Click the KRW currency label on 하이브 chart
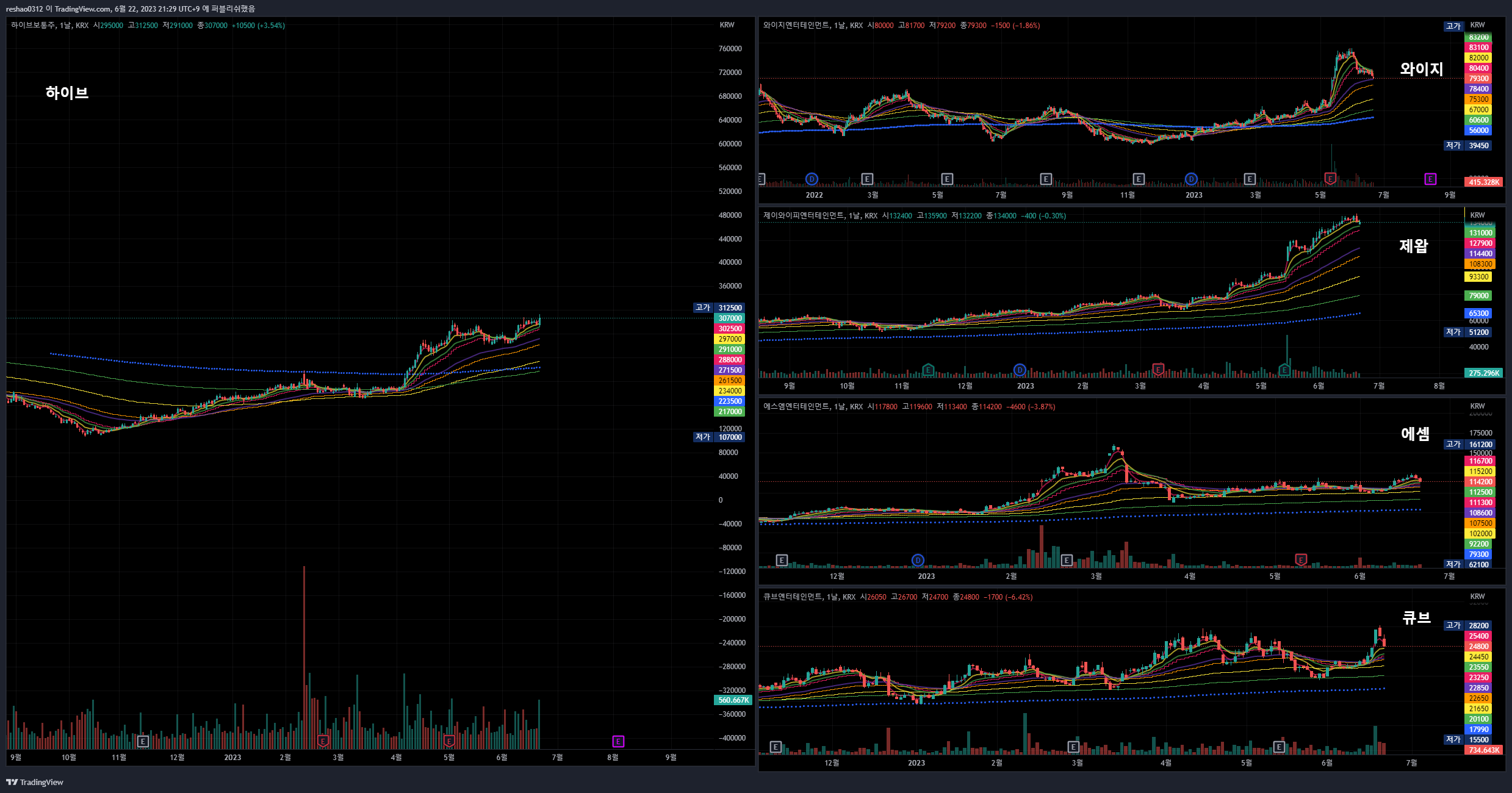Image resolution: width=1512 pixels, height=793 pixels. pos(727,25)
